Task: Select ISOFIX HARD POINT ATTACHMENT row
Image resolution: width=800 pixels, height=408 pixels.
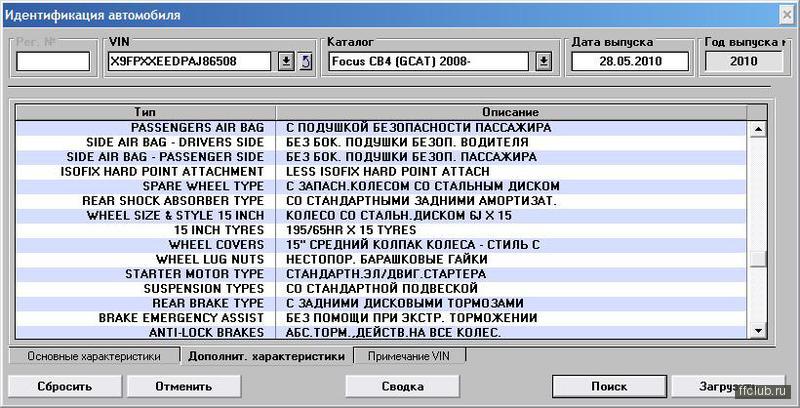Action: (380, 171)
